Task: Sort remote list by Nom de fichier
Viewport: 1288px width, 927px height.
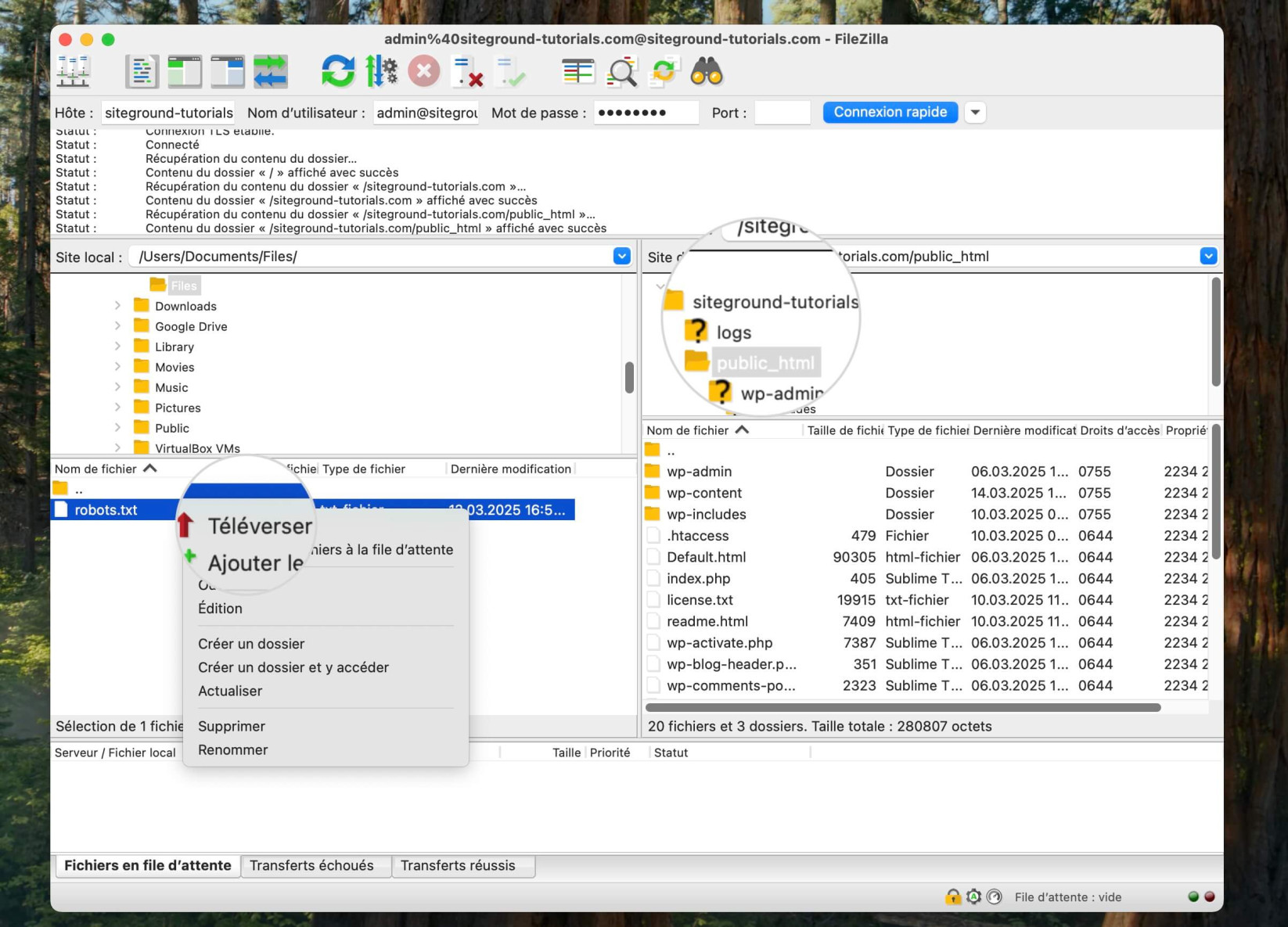Action: [x=723, y=430]
